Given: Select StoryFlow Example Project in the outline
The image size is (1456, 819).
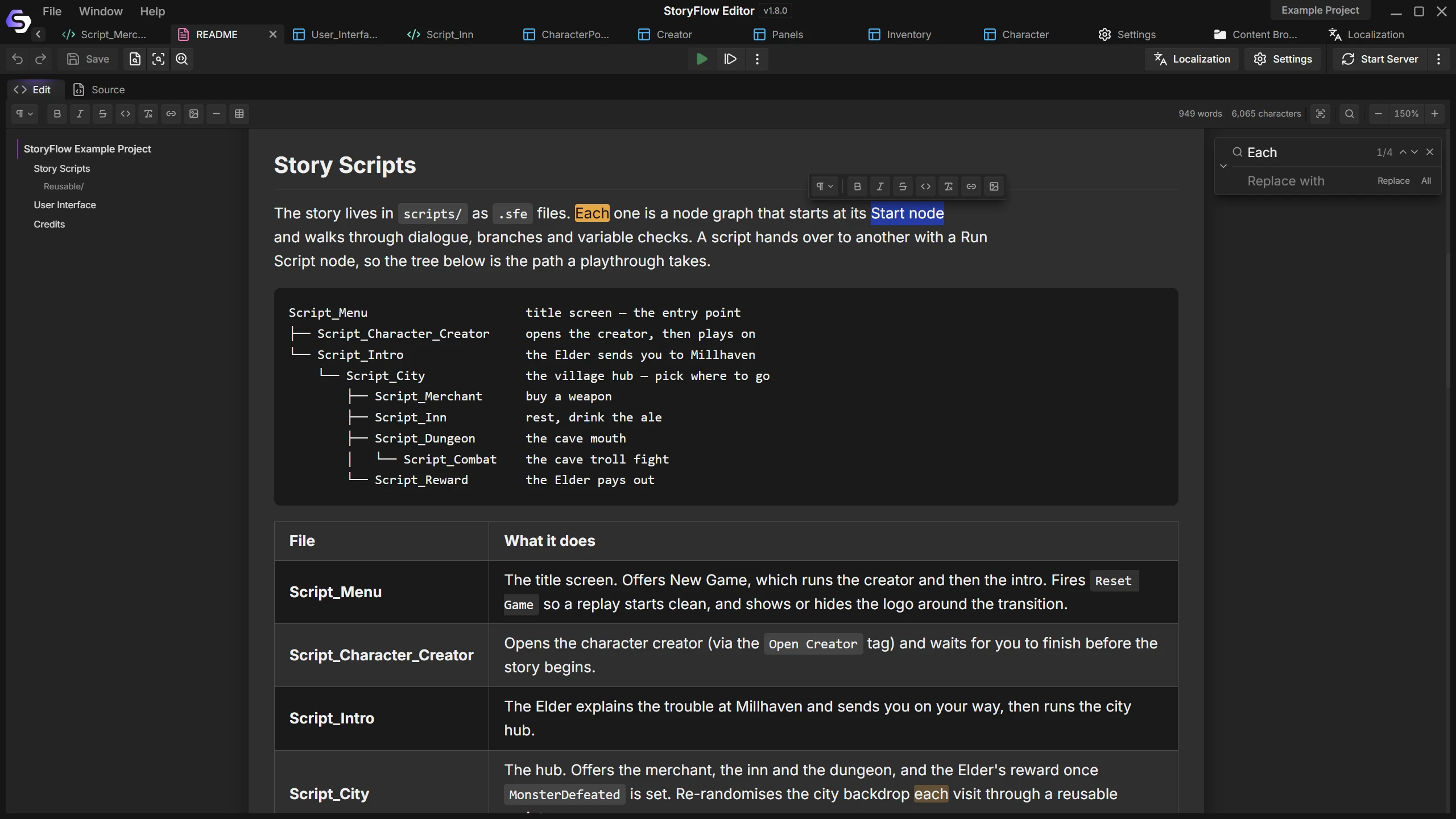Looking at the screenshot, I should pyautogui.click(x=87, y=149).
